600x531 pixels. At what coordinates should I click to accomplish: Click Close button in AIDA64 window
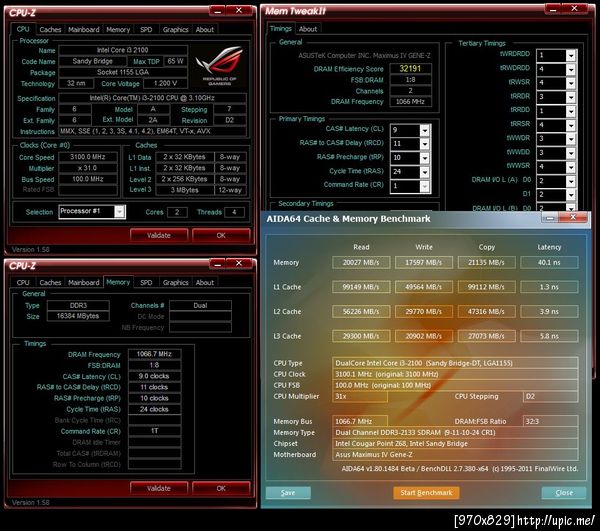pos(564,493)
